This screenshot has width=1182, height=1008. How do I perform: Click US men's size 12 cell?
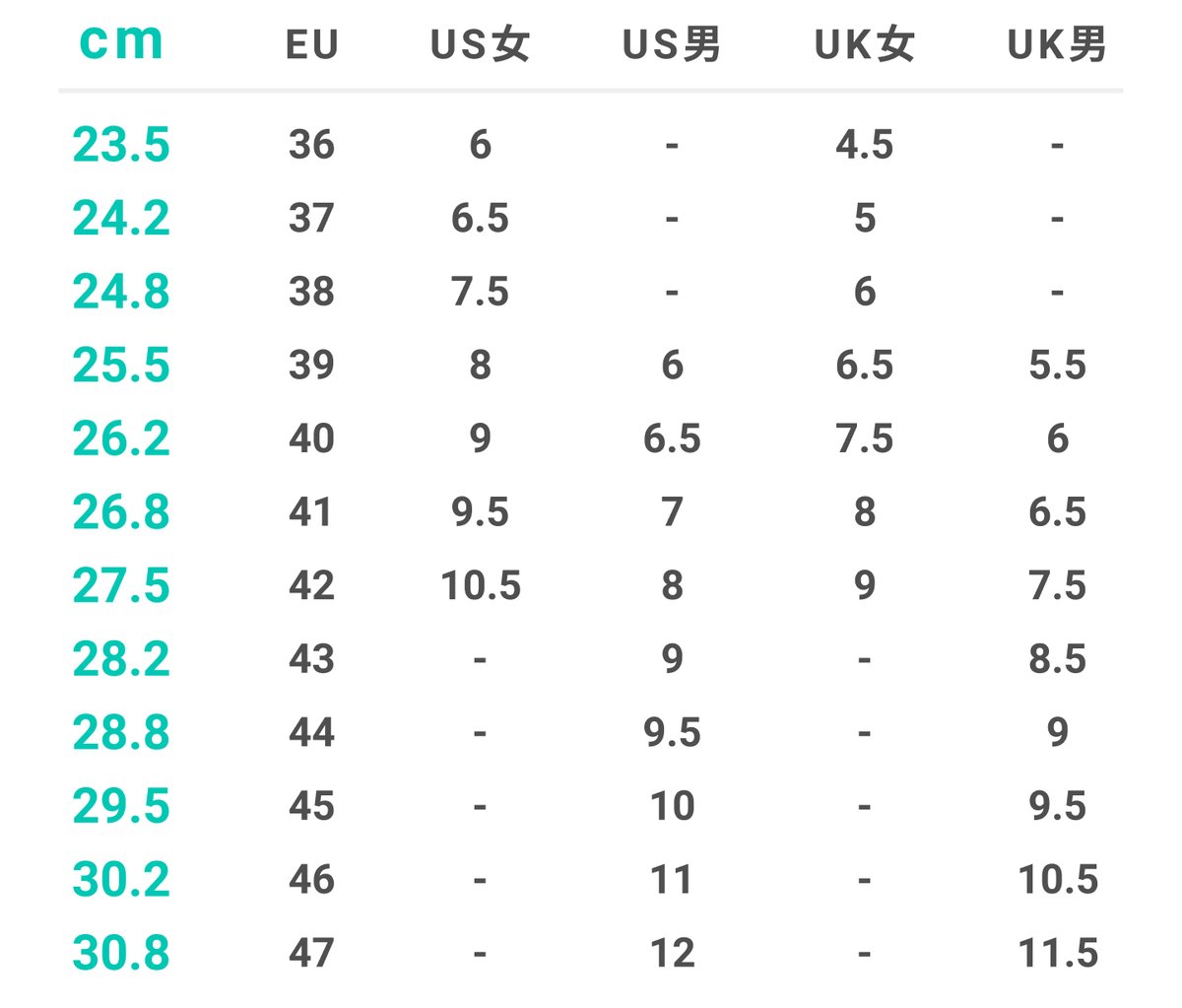click(673, 953)
